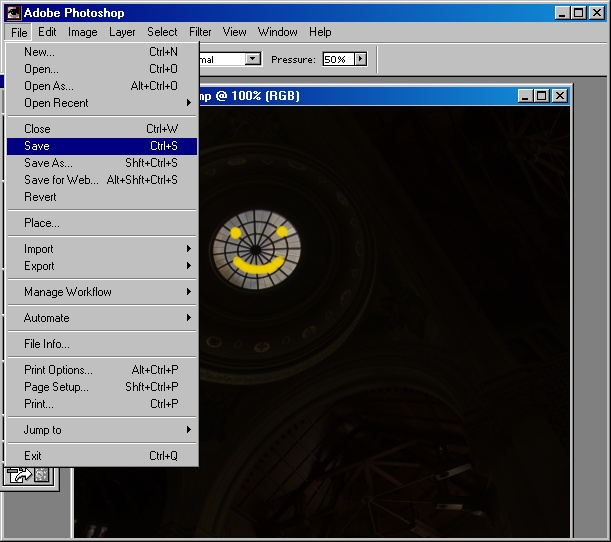
Task: Minimize the Adobe Photoshop window
Action: 562,13
